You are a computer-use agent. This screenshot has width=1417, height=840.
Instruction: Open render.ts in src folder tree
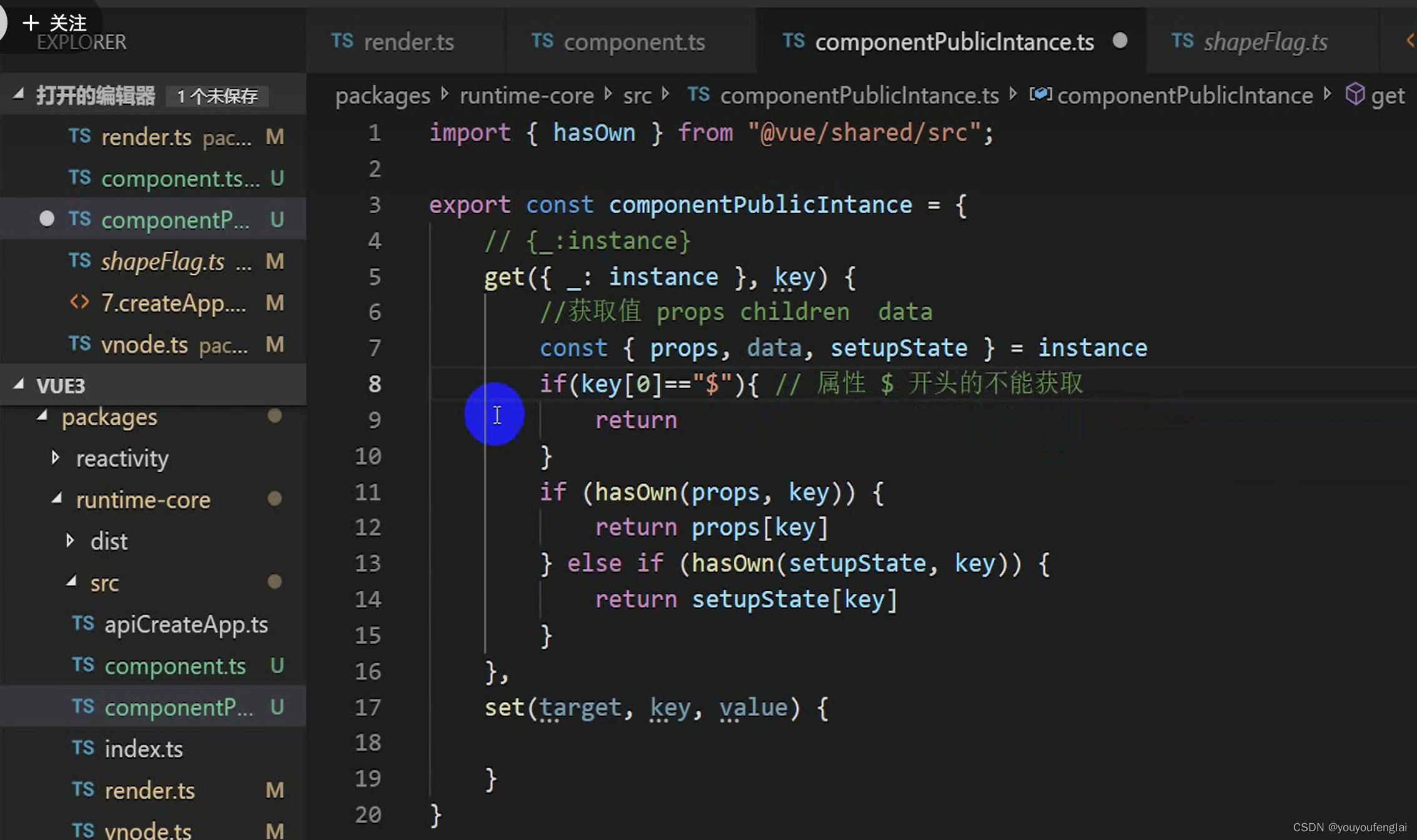pyautogui.click(x=153, y=790)
